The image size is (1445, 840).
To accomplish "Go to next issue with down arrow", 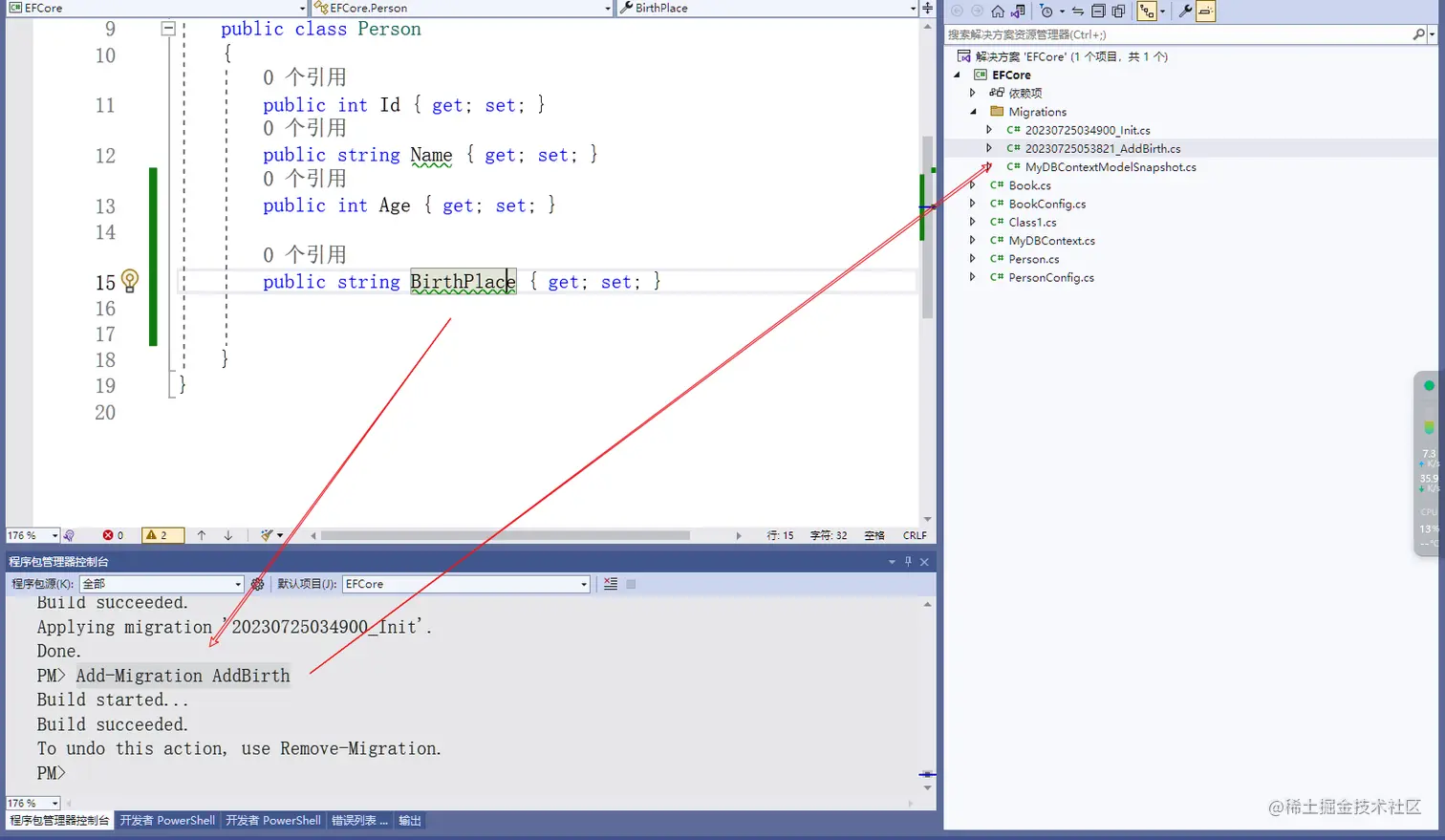I will (x=228, y=535).
